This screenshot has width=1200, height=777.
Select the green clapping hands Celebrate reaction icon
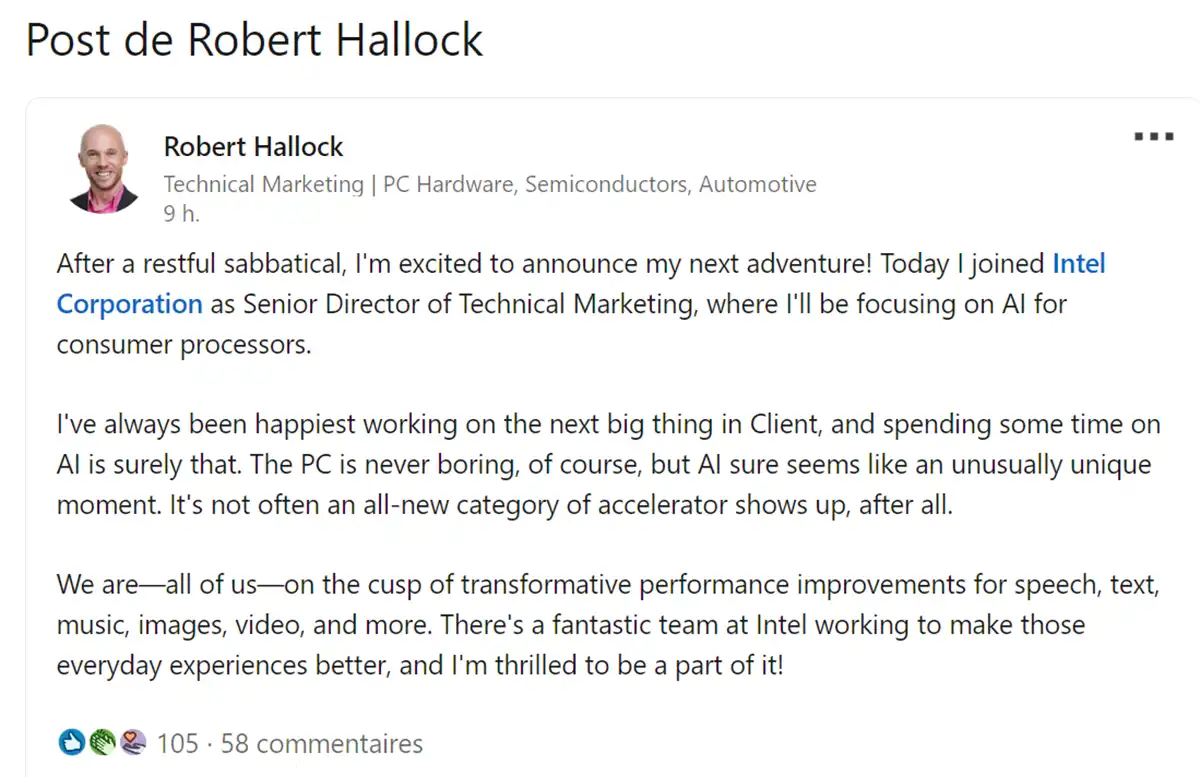[x=101, y=742]
